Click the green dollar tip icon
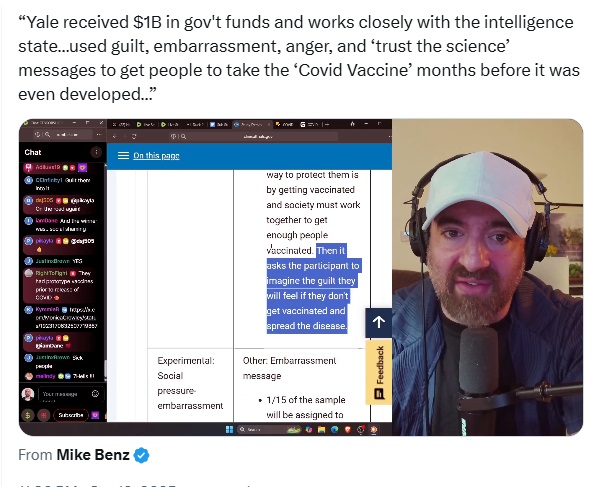 (x=28, y=415)
